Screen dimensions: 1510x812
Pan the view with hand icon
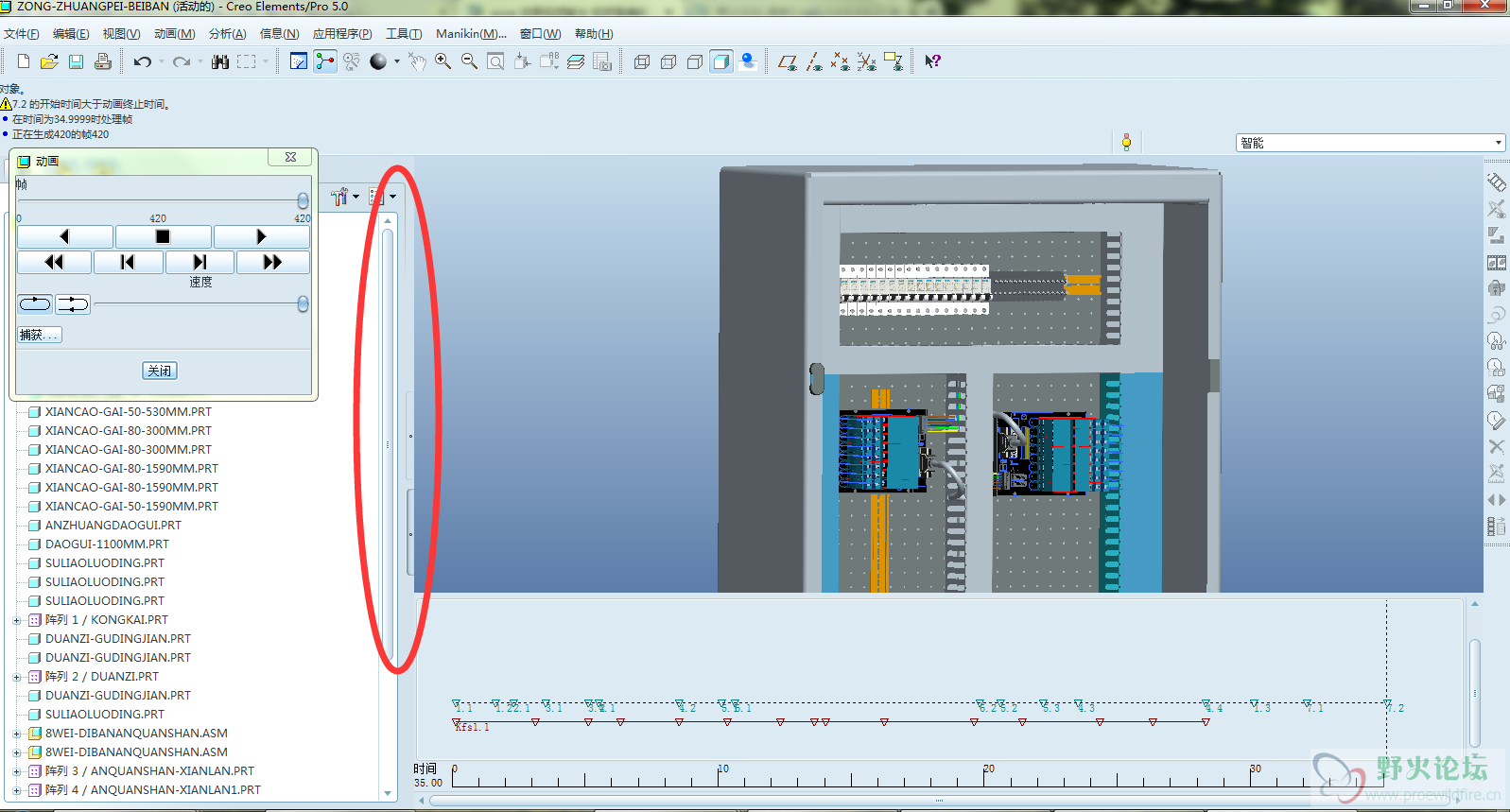point(417,61)
